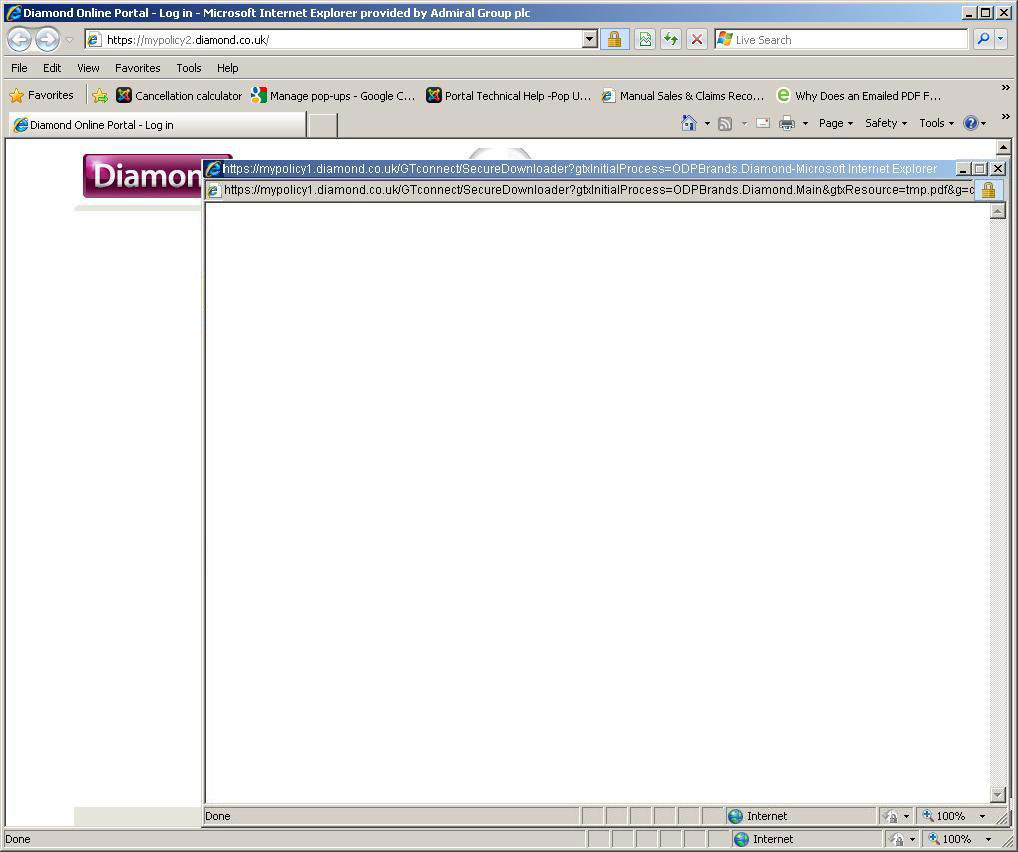Click Protected Mode lock icon in popup status bar
1018x852 pixels.
tap(892, 816)
